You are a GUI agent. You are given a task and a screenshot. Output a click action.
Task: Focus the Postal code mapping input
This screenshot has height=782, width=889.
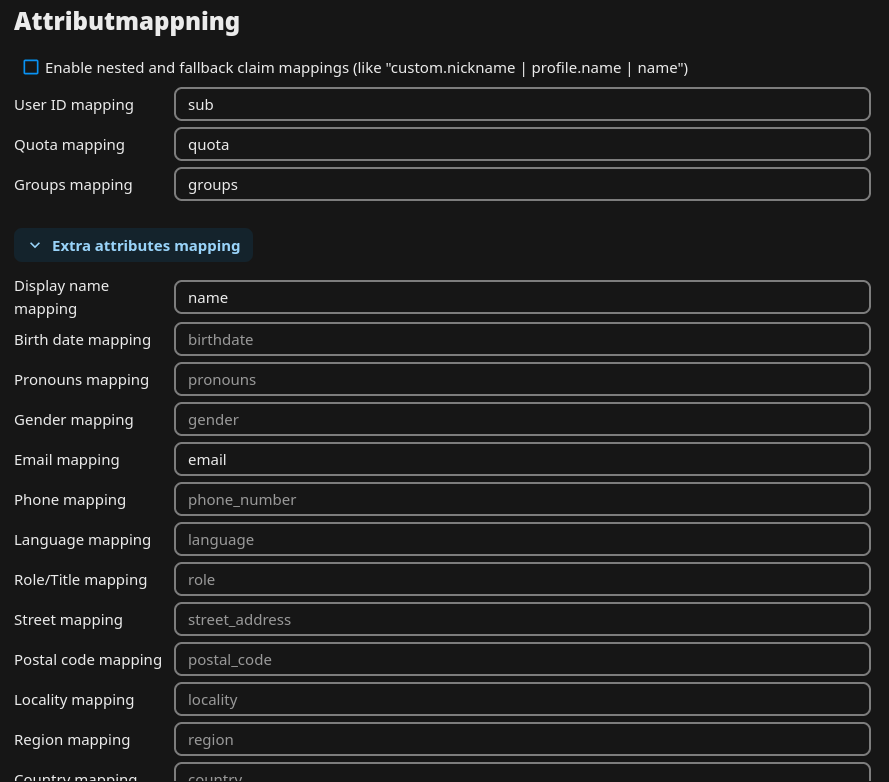pyautogui.click(x=522, y=659)
